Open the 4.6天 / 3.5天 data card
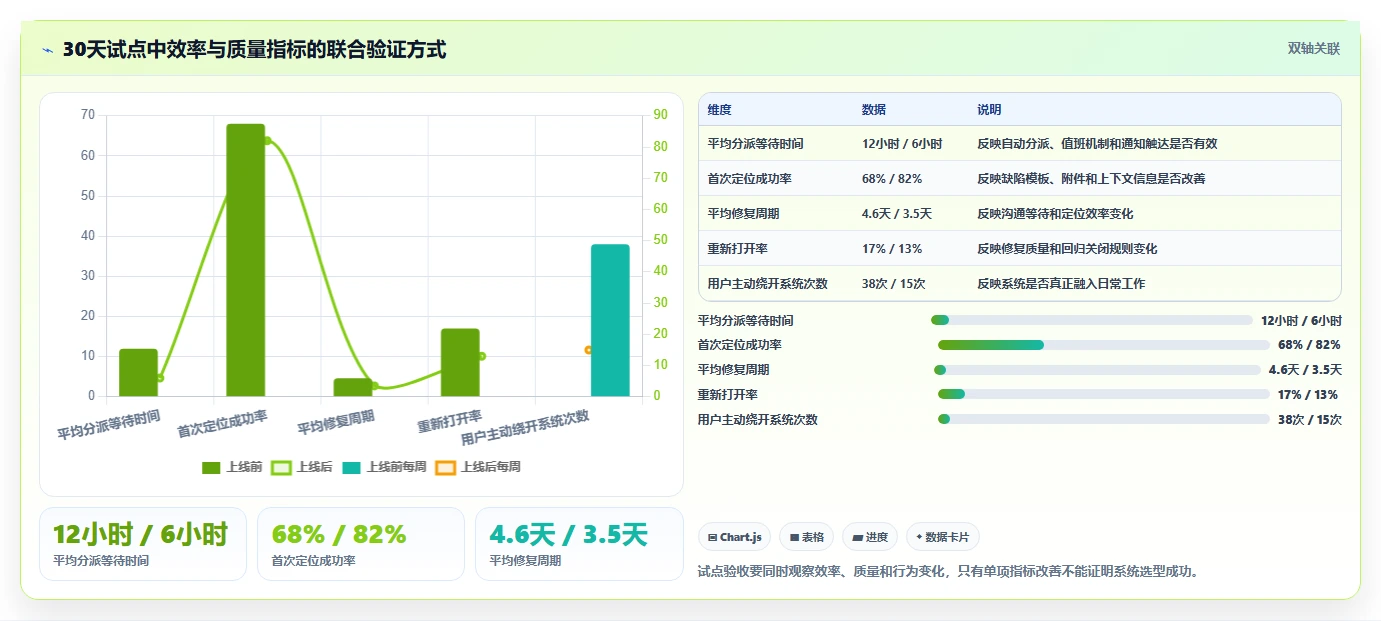Viewport: 1381px width, 621px height. [579, 544]
